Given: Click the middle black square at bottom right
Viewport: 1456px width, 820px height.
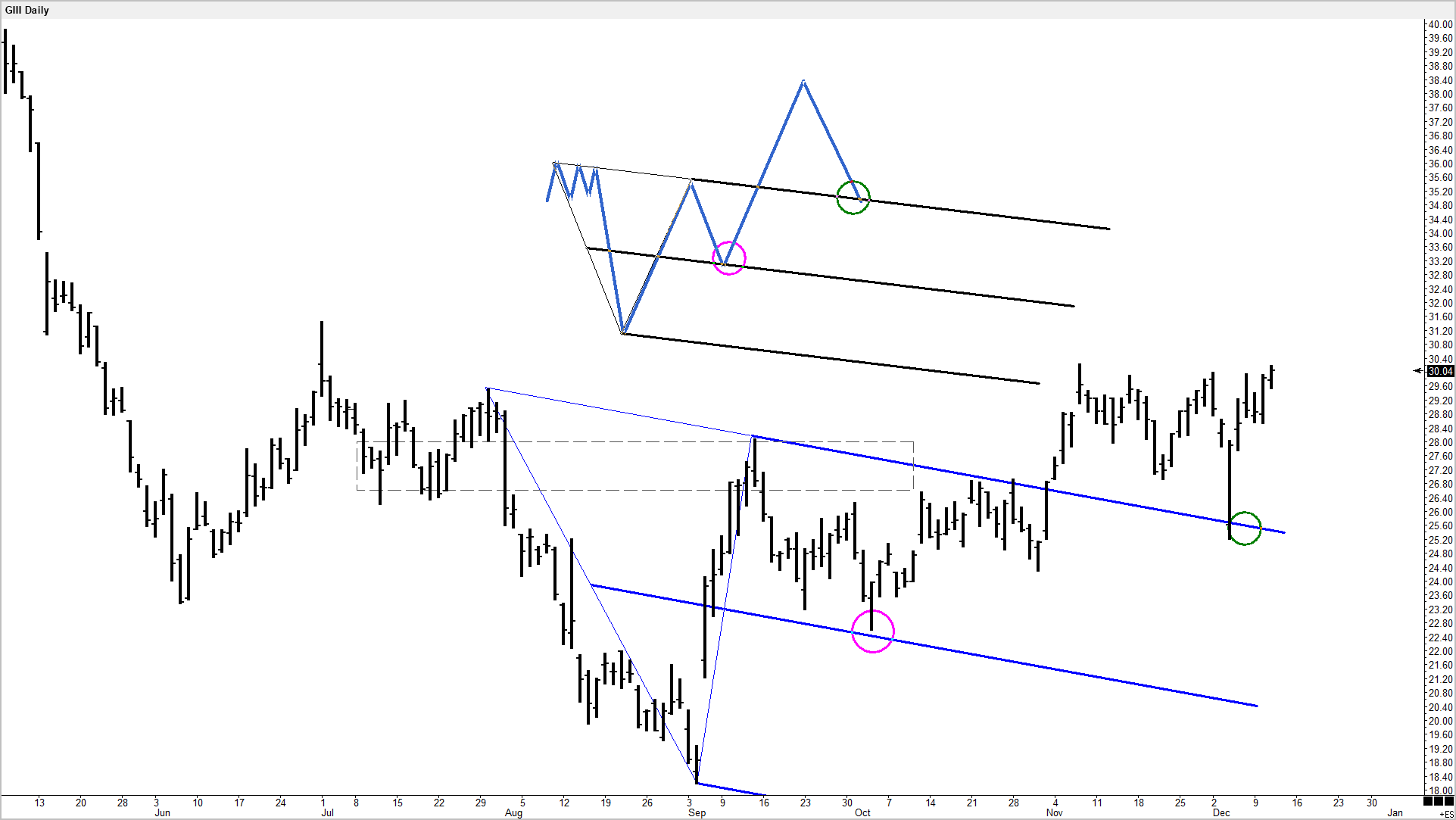Looking at the screenshot, I should [1439, 801].
